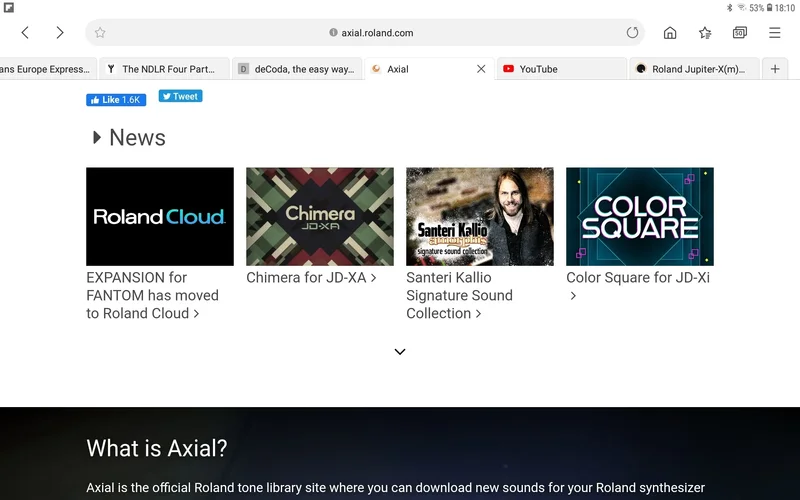
Task: Open the Chimera for JD-XA link
Action: [310, 278]
